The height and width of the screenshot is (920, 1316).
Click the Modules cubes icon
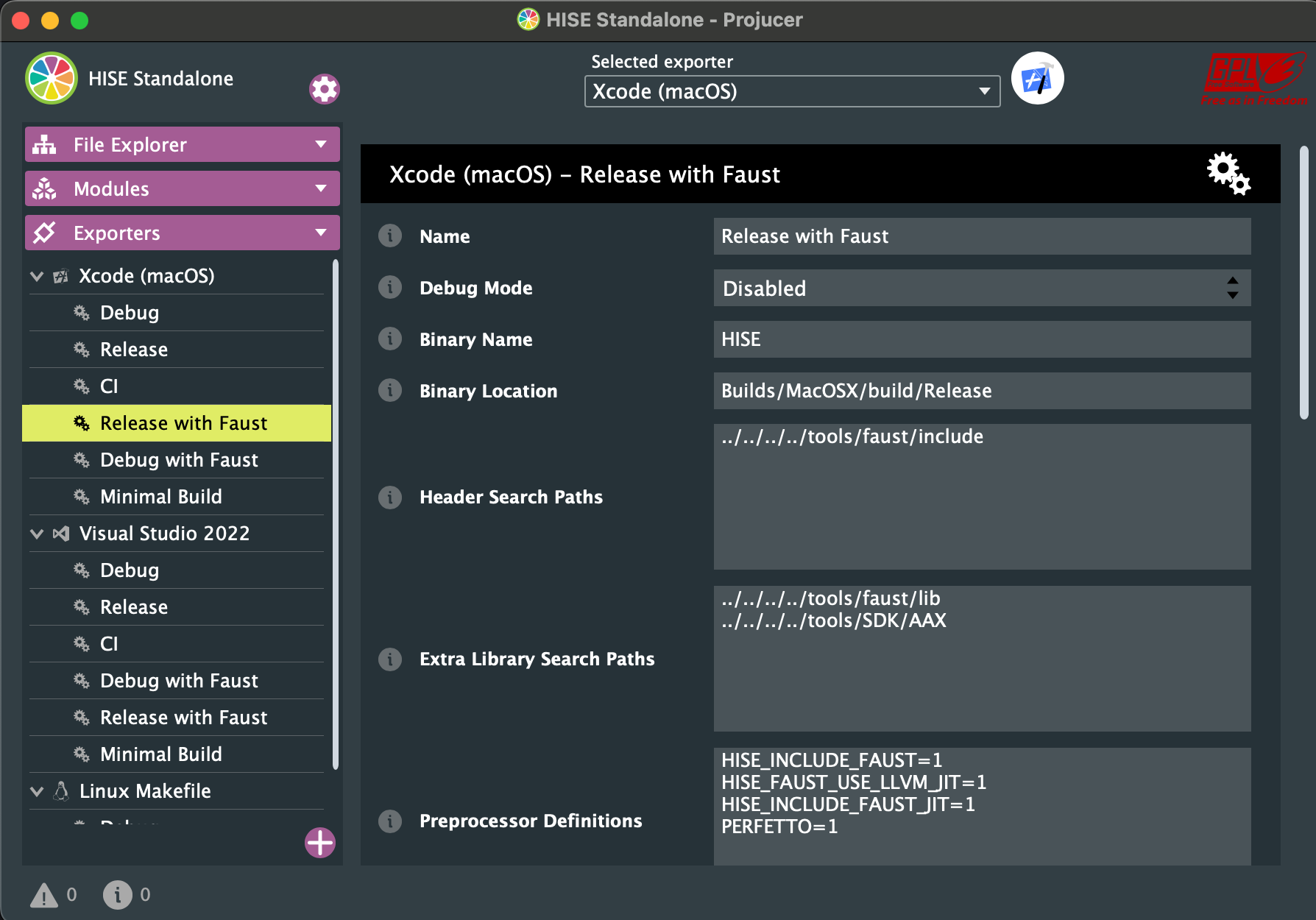coord(44,188)
